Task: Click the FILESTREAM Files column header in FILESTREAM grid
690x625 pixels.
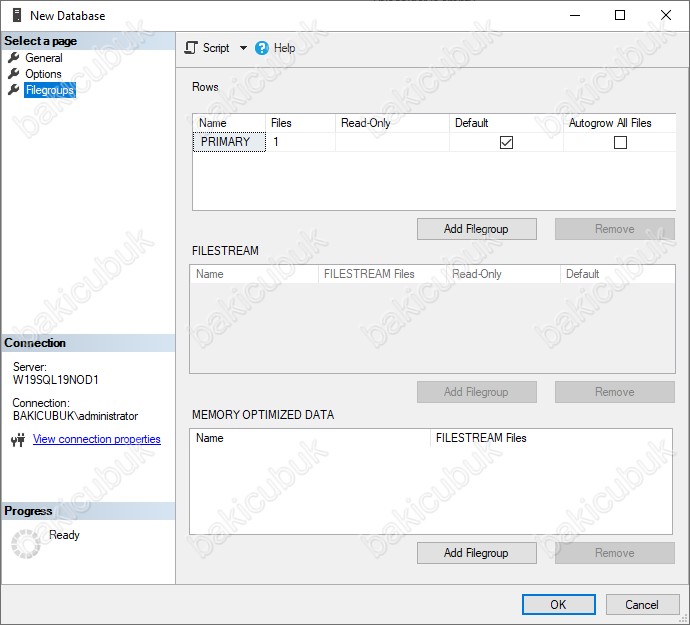Action: [382, 274]
